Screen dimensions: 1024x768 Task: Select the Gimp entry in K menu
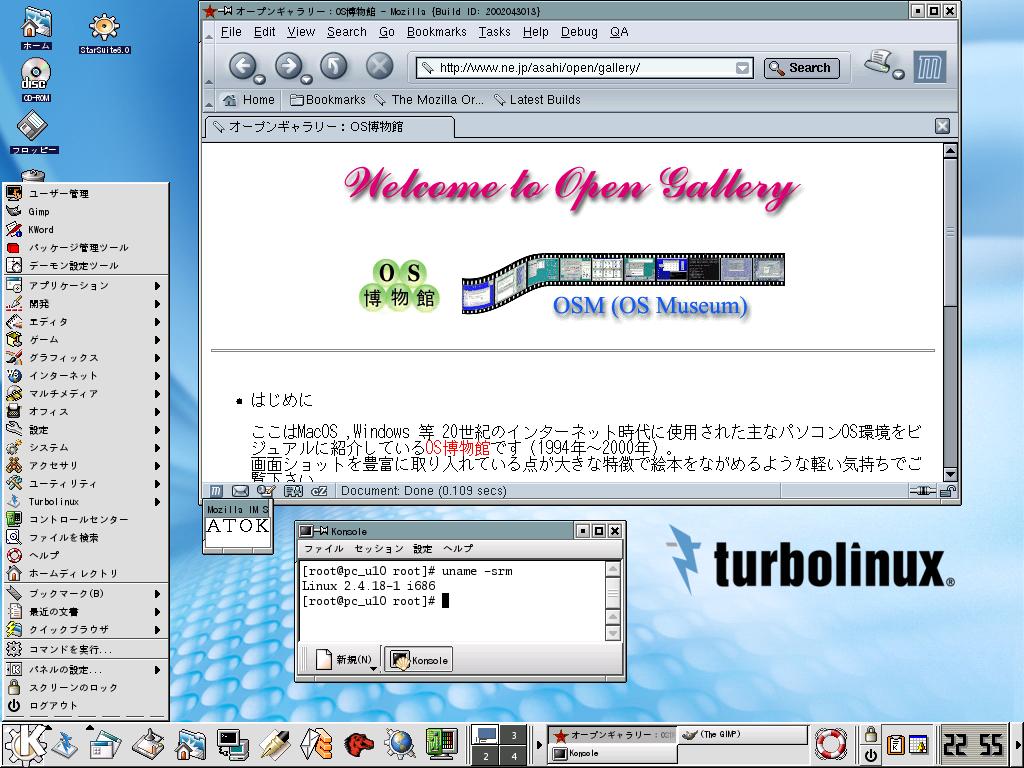coord(84,212)
